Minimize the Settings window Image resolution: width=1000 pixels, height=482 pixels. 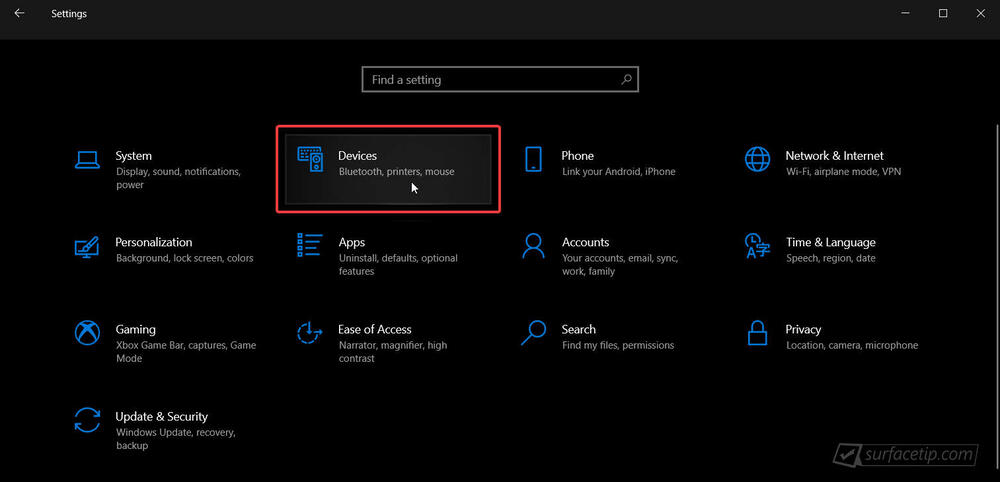[x=905, y=13]
